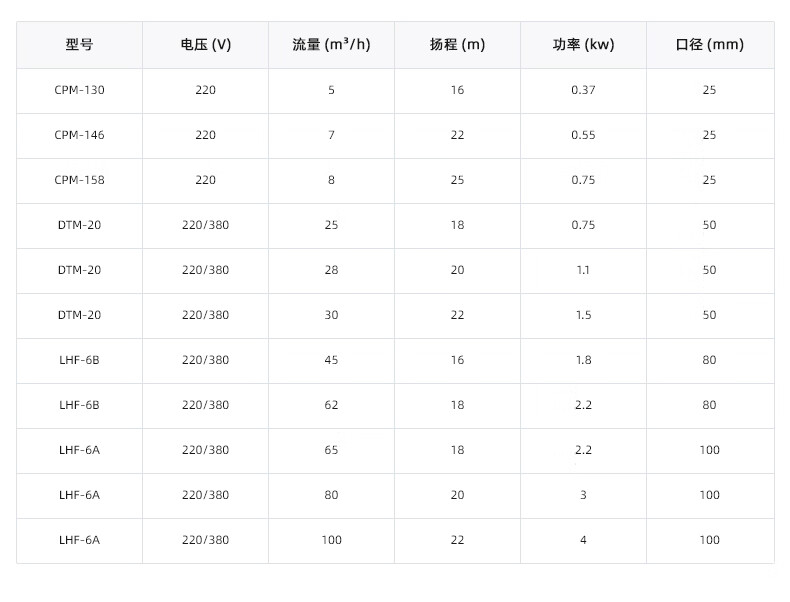This screenshot has width=790, height=602.
Task: Click the CPM-130 model cell
Action: pyautogui.click(x=79, y=90)
